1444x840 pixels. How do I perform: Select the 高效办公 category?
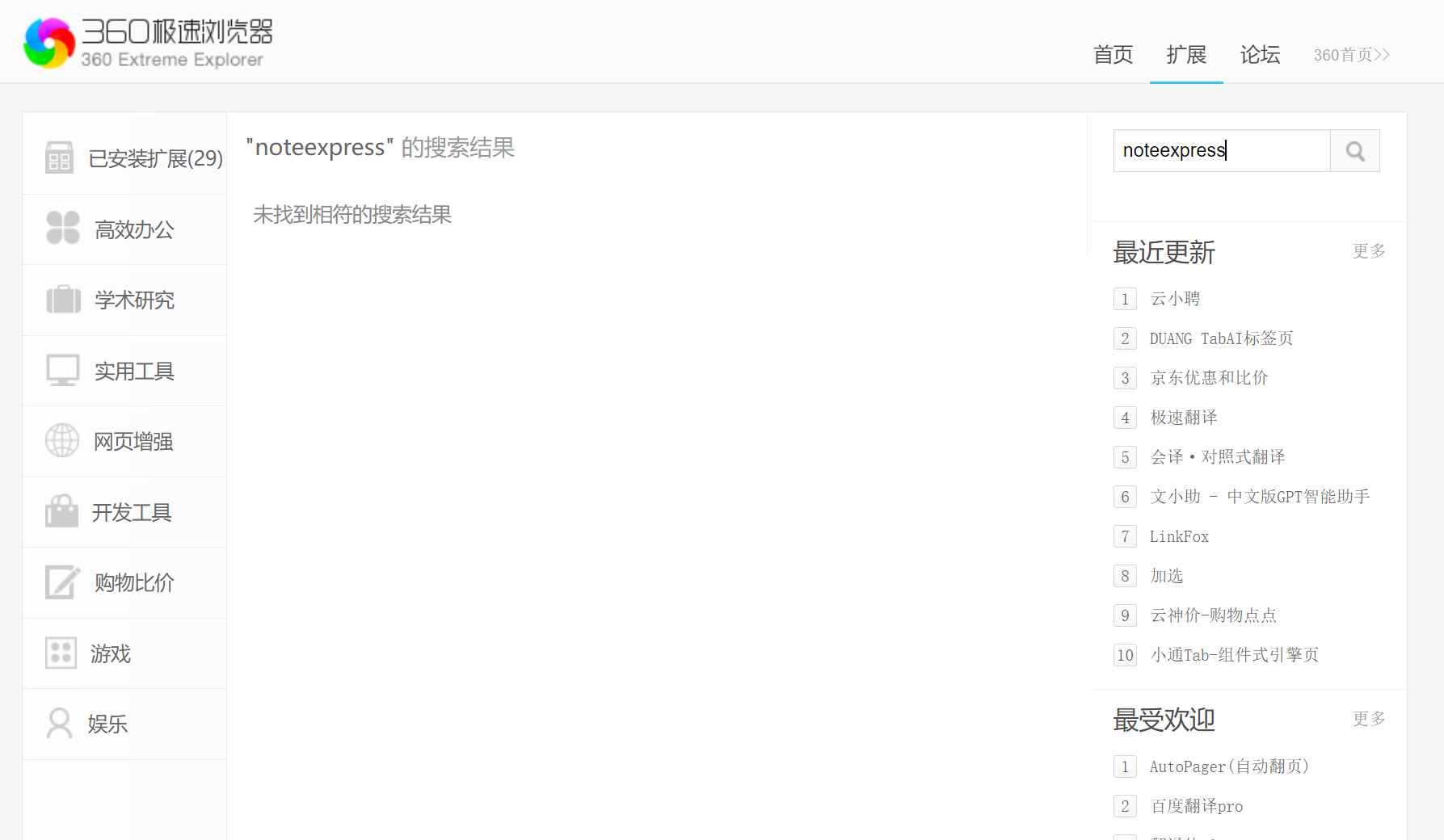[124, 229]
